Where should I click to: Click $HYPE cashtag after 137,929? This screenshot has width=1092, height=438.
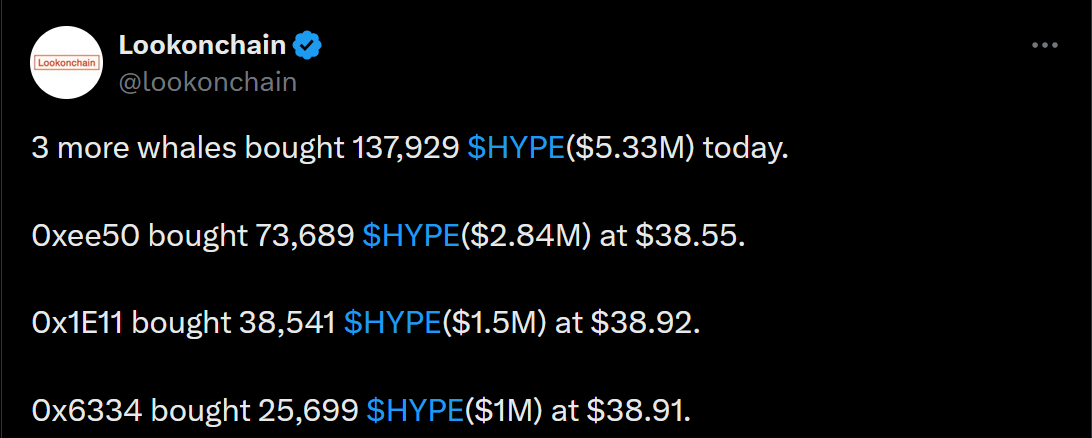[x=517, y=150]
